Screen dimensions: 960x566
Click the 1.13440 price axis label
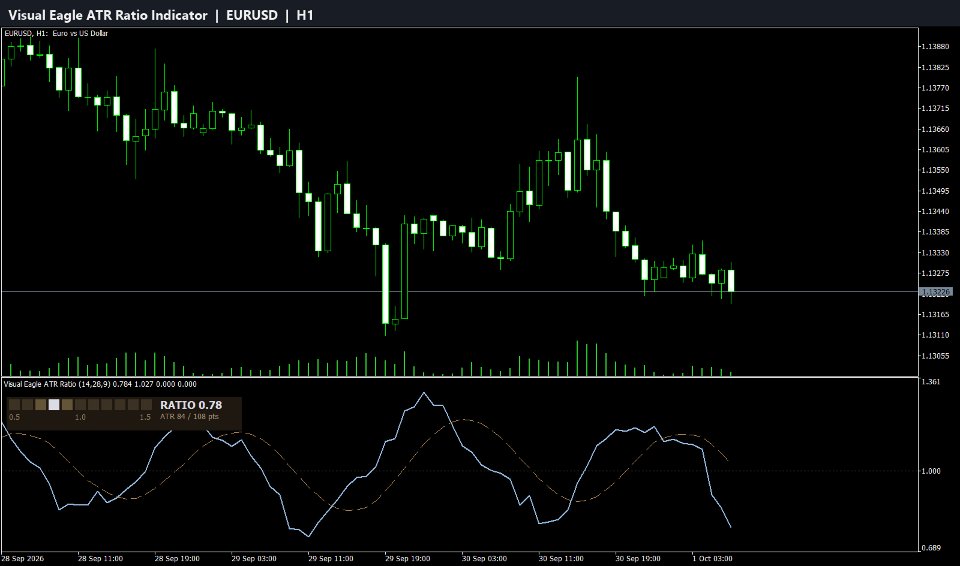click(936, 211)
